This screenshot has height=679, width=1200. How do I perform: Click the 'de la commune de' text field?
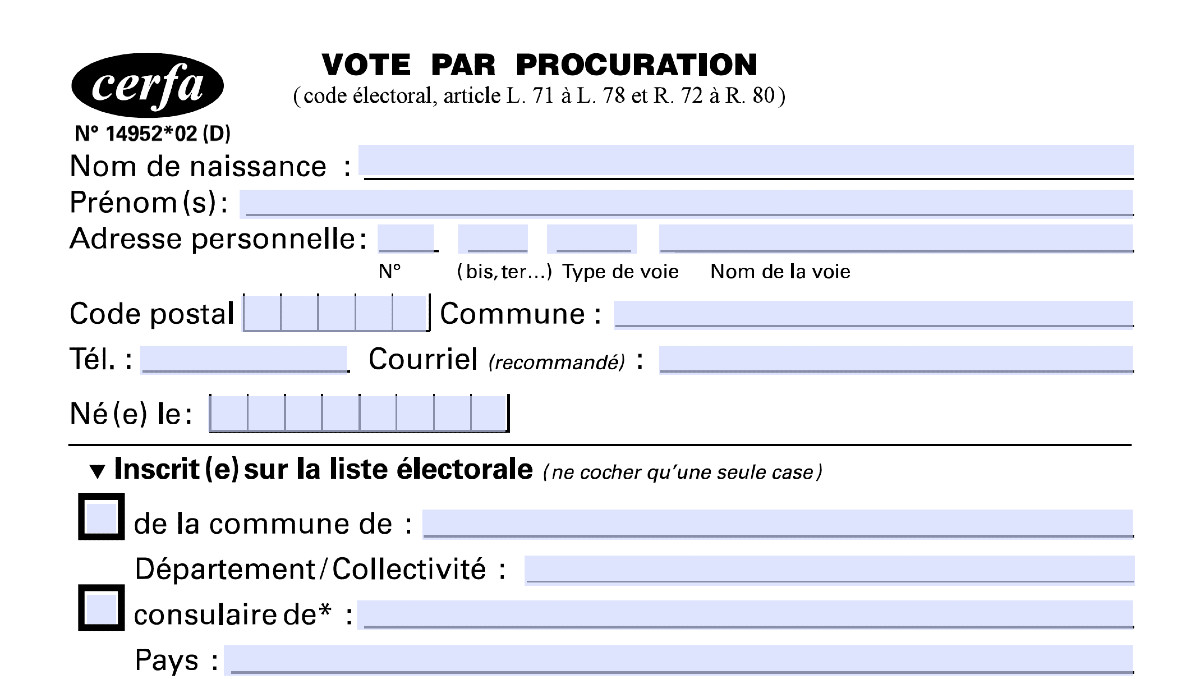click(778, 523)
